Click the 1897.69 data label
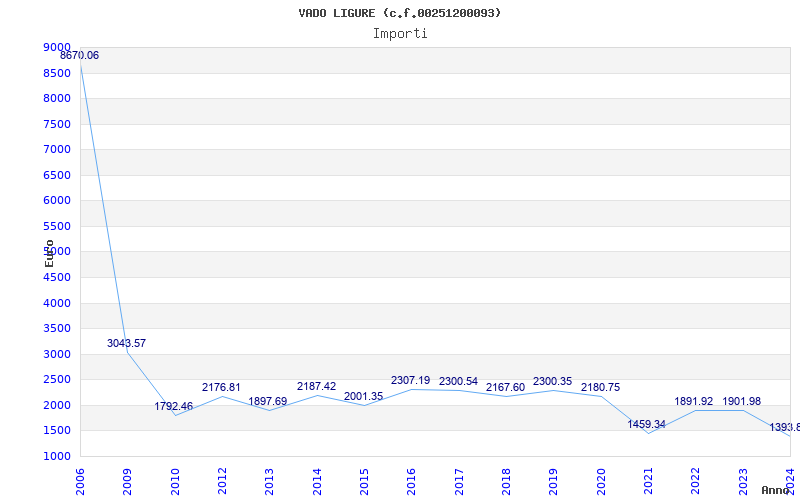This screenshot has width=800, height=500. 268,402
